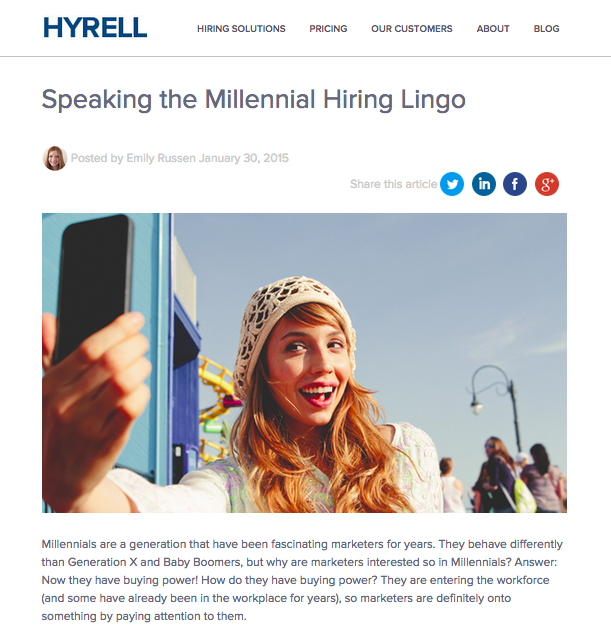The width and height of the screenshot is (611, 640).
Task: Click the 'Share this article' label
Action: [393, 184]
